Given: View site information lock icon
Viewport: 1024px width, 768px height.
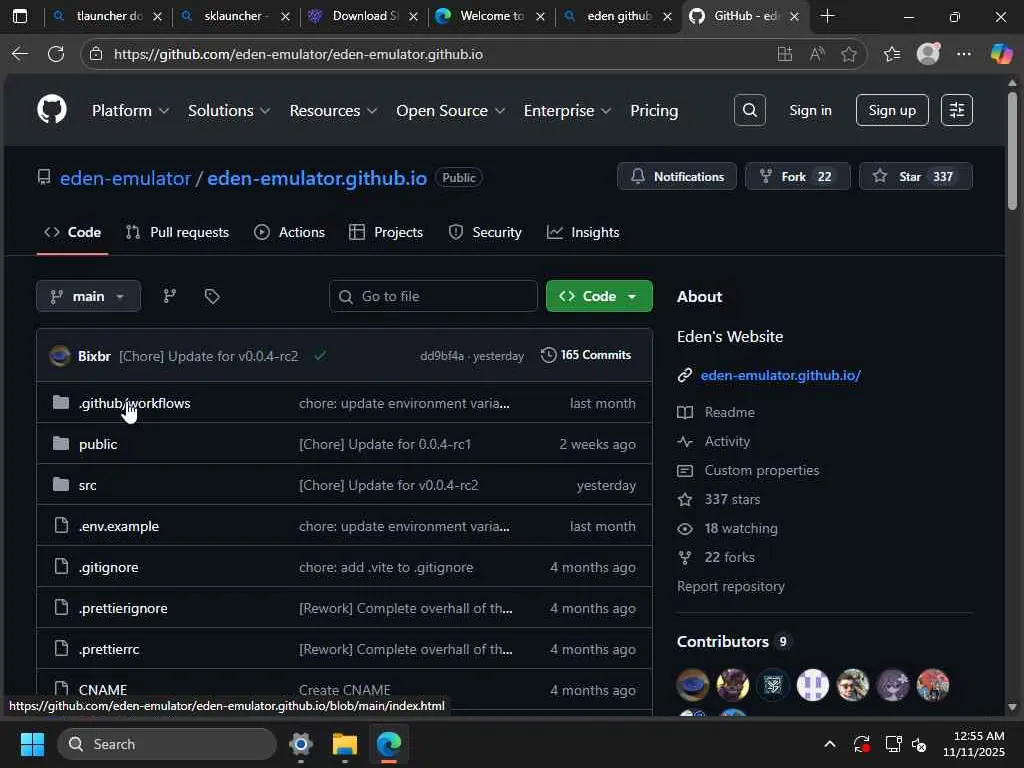Looking at the screenshot, I should coord(97,54).
